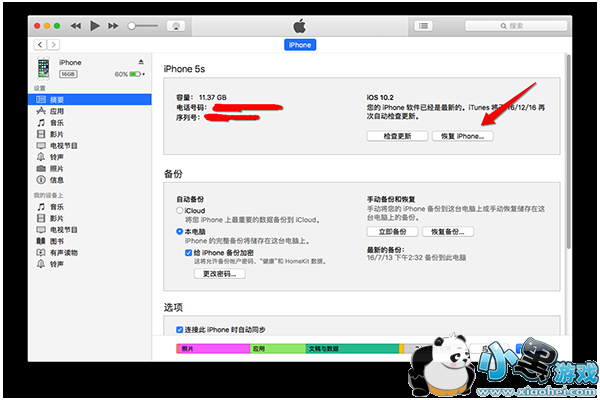Select the iCloud backup radio button
Viewport: 600px width, 400px height.
(179, 210)
